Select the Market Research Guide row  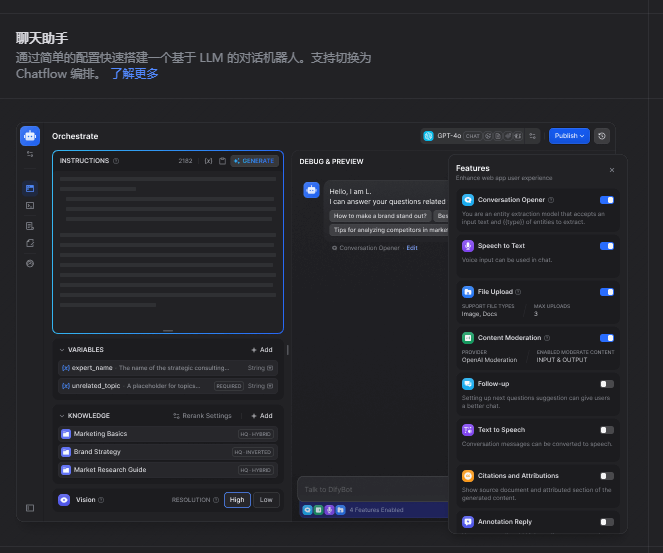click(168, 470)
